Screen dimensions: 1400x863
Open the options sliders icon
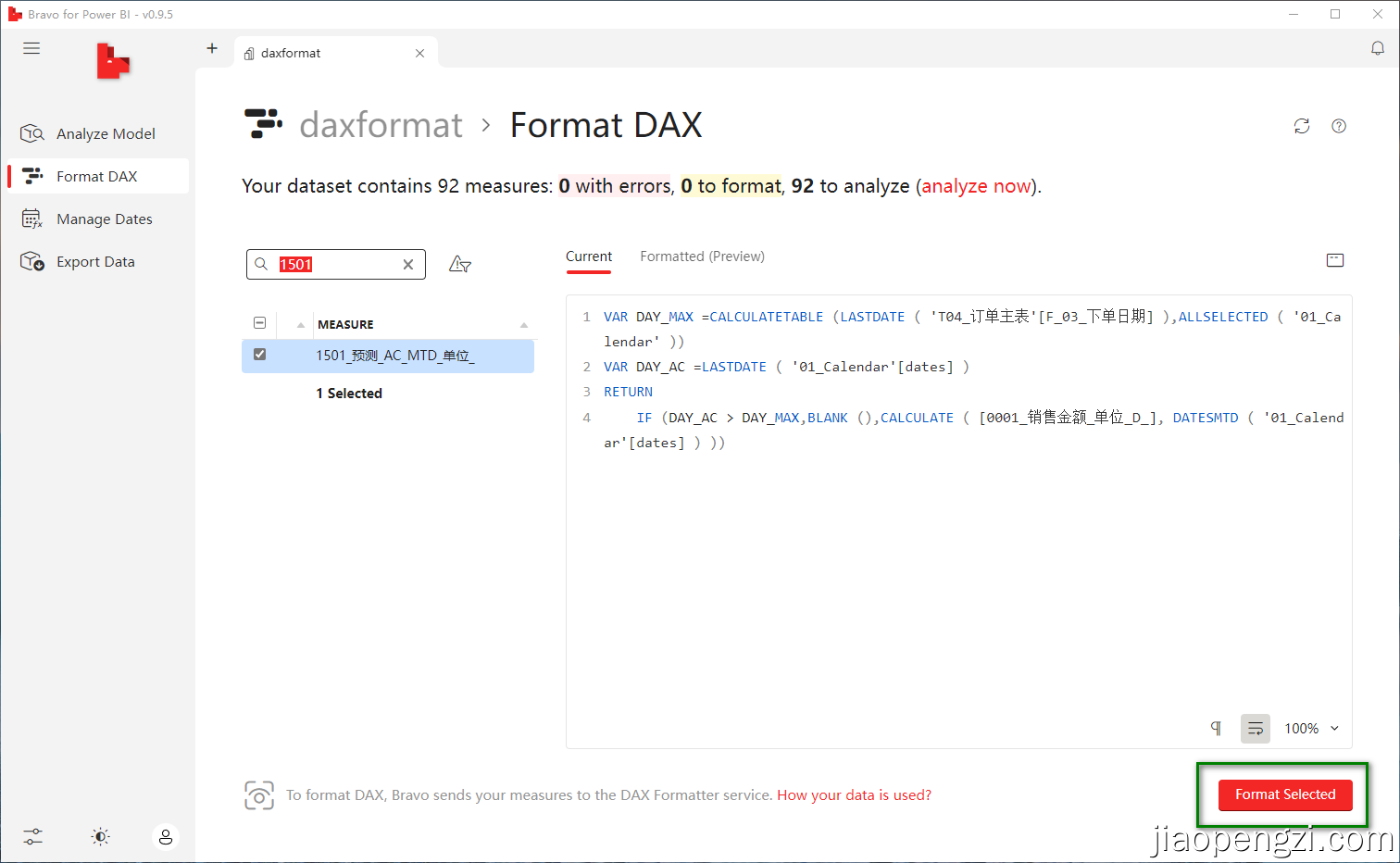pos(33,837)
